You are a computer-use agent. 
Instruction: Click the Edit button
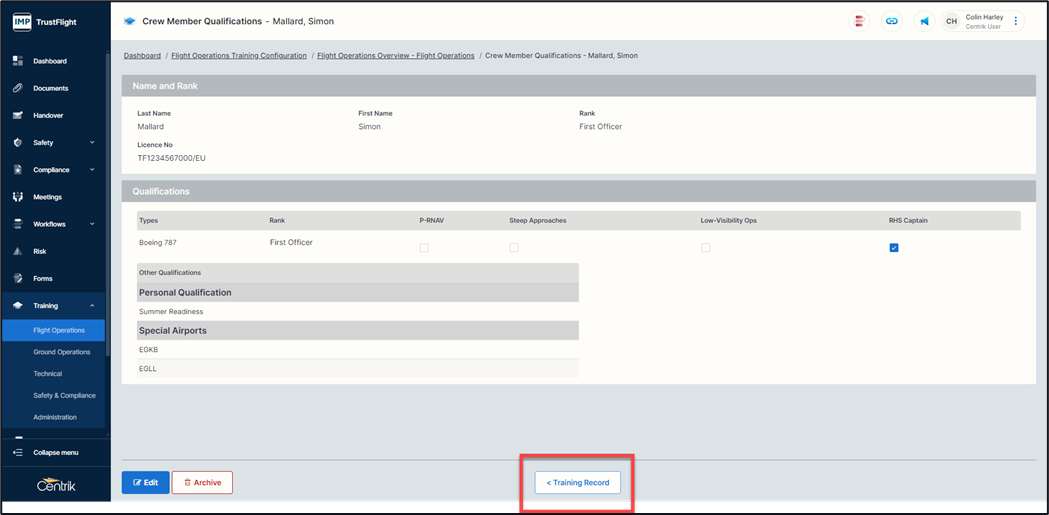[145, 482]
